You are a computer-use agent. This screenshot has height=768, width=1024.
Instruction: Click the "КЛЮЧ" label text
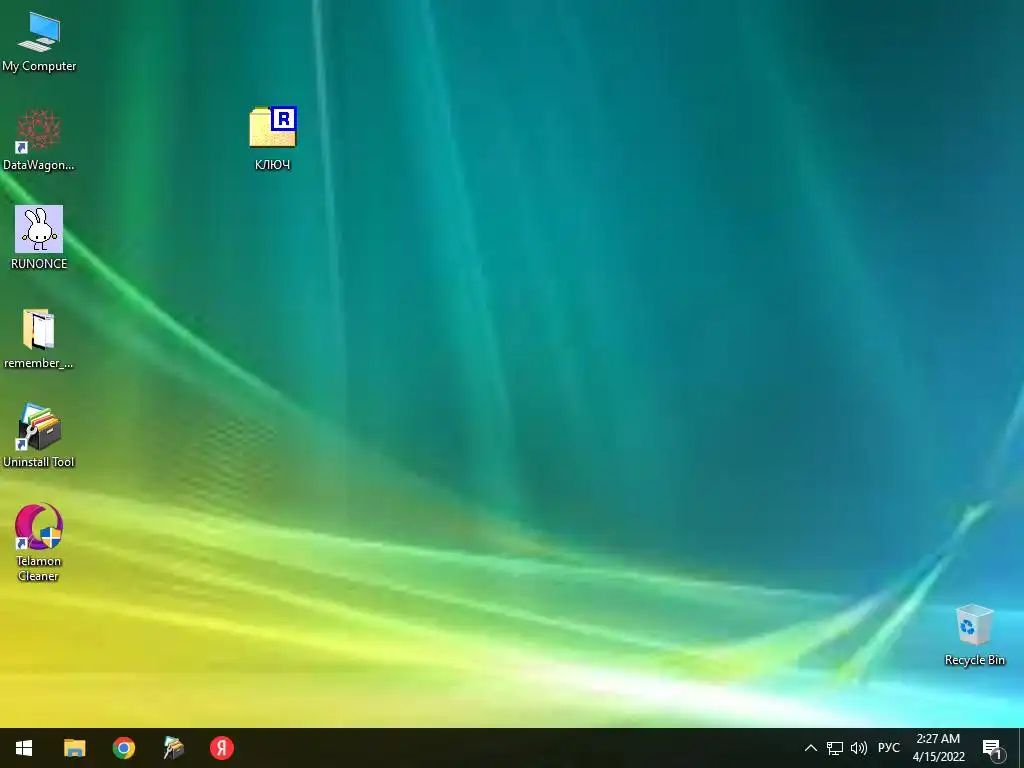coord(272,165)
